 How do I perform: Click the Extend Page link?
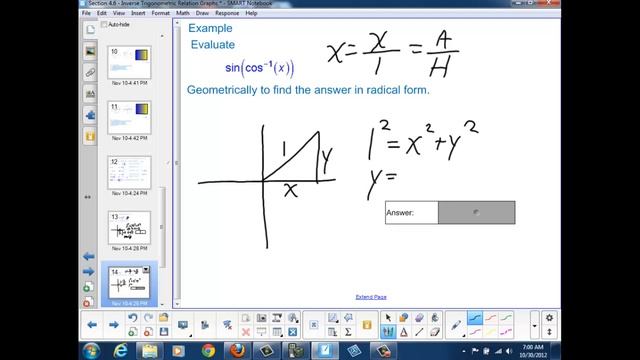pos(371,297)
